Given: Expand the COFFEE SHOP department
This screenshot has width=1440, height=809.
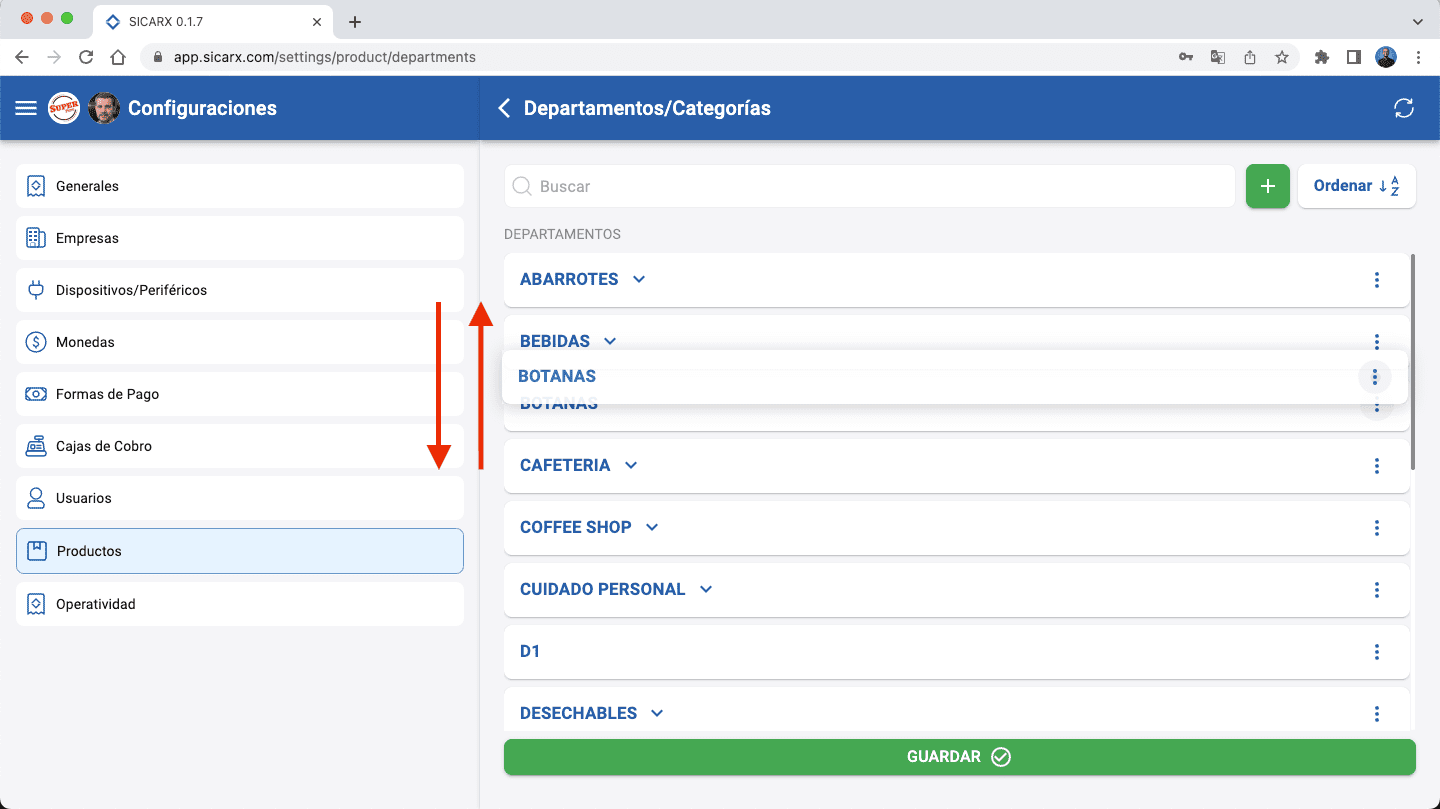Looking at the screenshot, I should 652,528.
